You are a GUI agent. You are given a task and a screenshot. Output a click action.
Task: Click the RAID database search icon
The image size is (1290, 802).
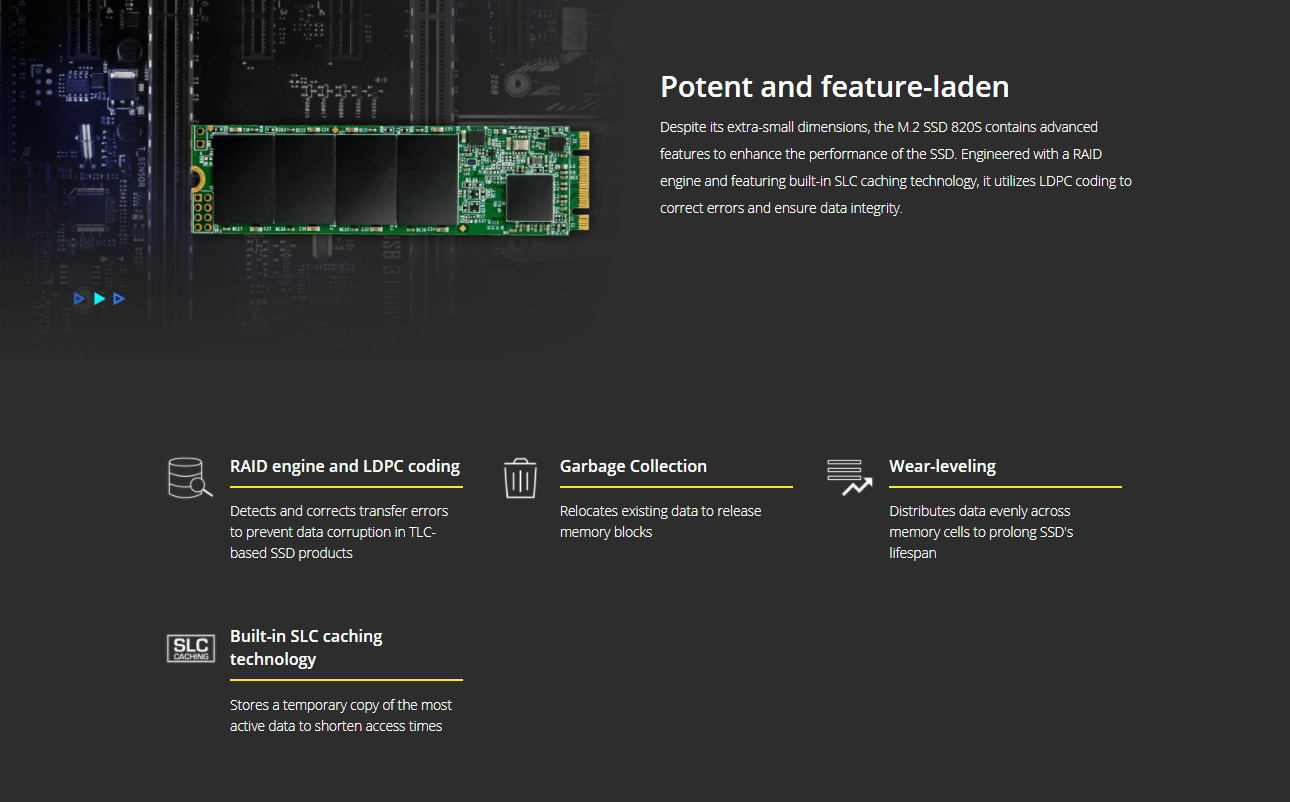tap(190, 478)
